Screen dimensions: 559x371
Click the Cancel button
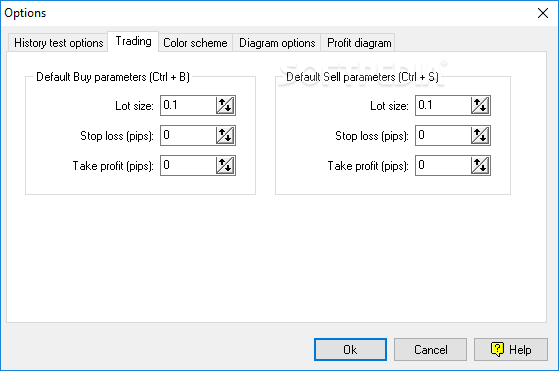pyautogui.click(x=430, y=350)
